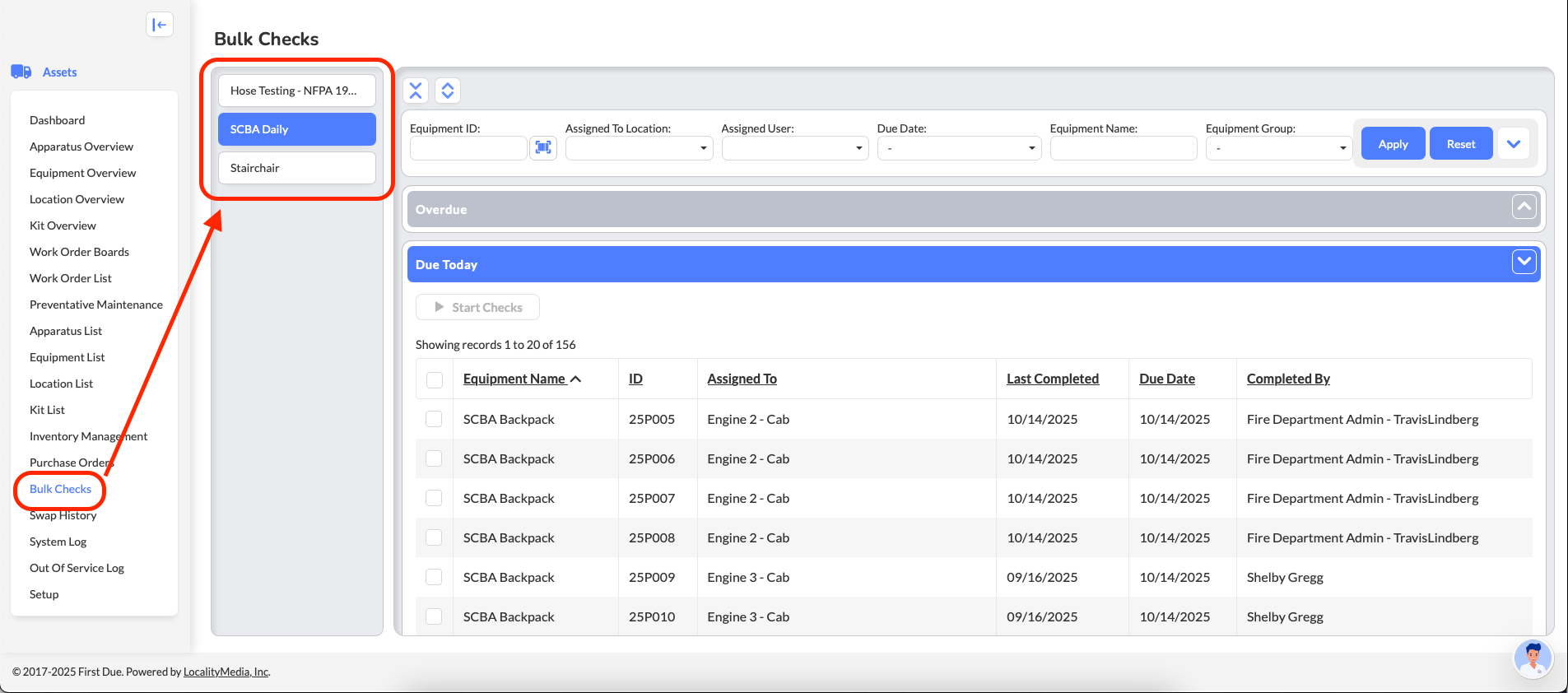
Task: Check the box for SCBA Backpack 25P005
Action: 434,419
